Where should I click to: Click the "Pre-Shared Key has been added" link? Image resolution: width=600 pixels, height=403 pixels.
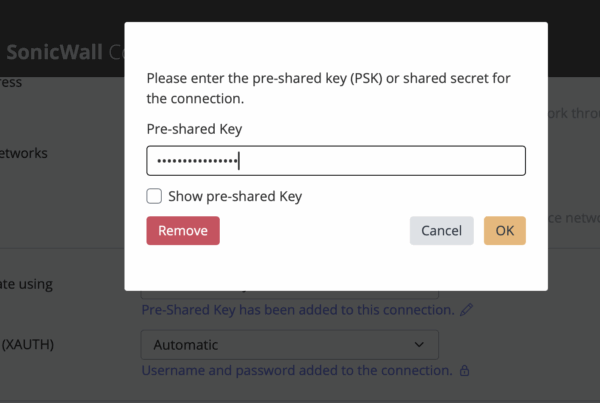(x=298, y=310)
